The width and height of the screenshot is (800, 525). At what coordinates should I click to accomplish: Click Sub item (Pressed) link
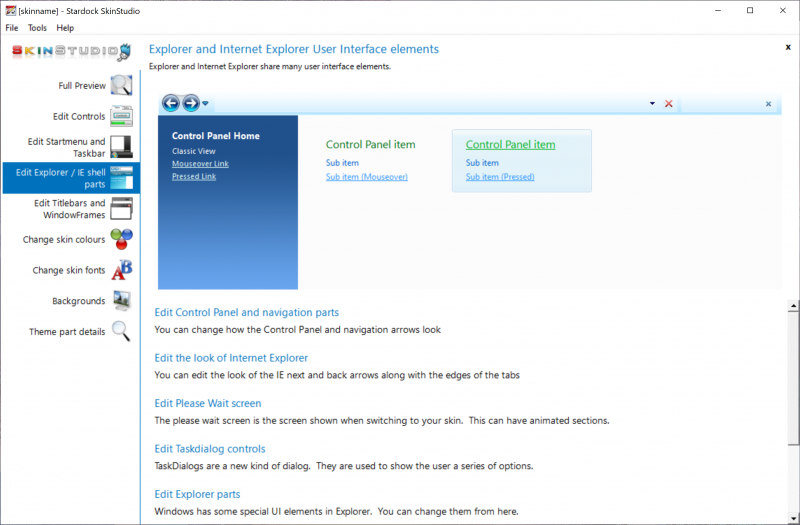[500, 177]
